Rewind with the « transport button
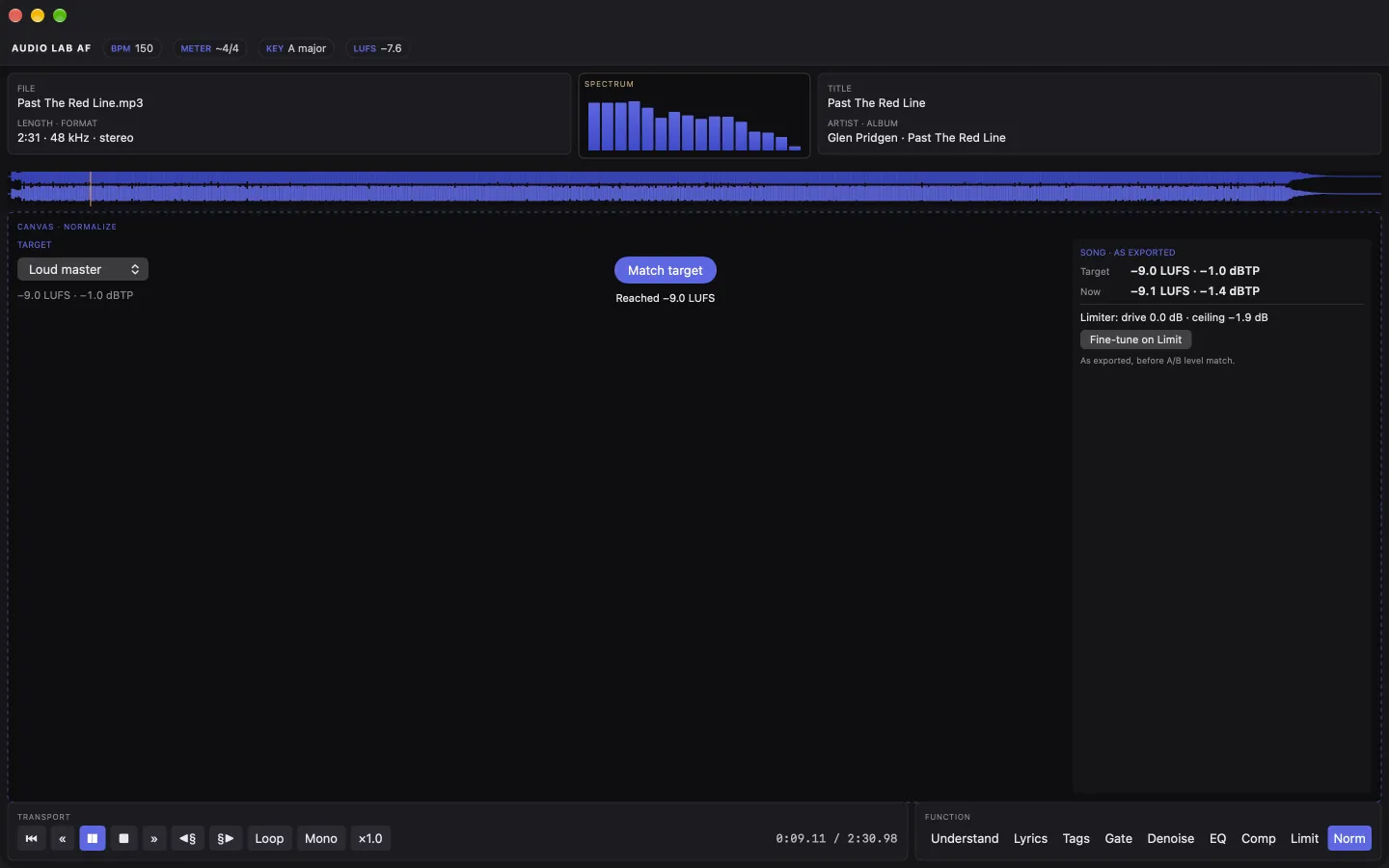This screenshot has width=1389, height=868. pos(62,838)
